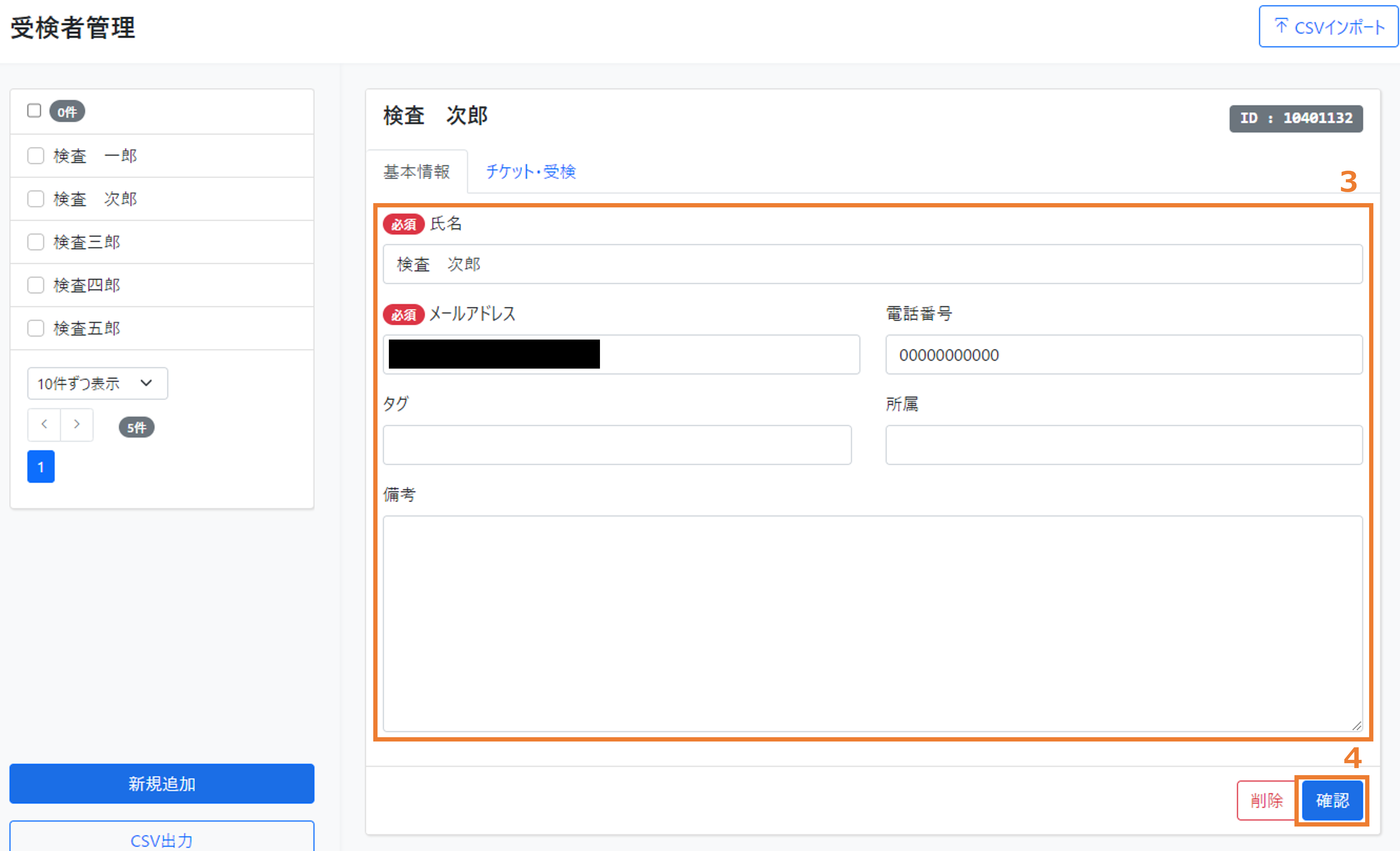Screen dimensions: 1400x851
Task: Check the box for 検査三郎
Action: (x=36, y=242)
